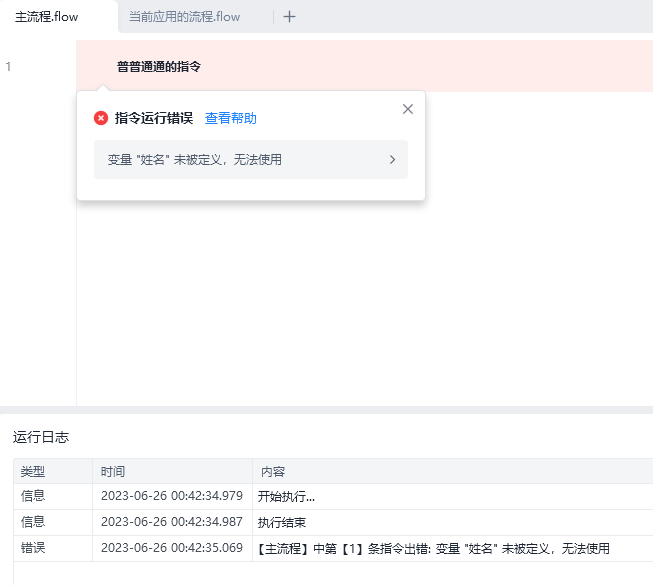Sort by the 类型 column header

pos(33,471)
